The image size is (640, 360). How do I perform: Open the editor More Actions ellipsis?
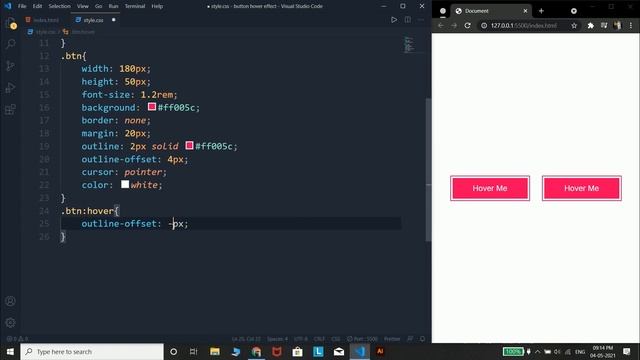tap(421, 20)
